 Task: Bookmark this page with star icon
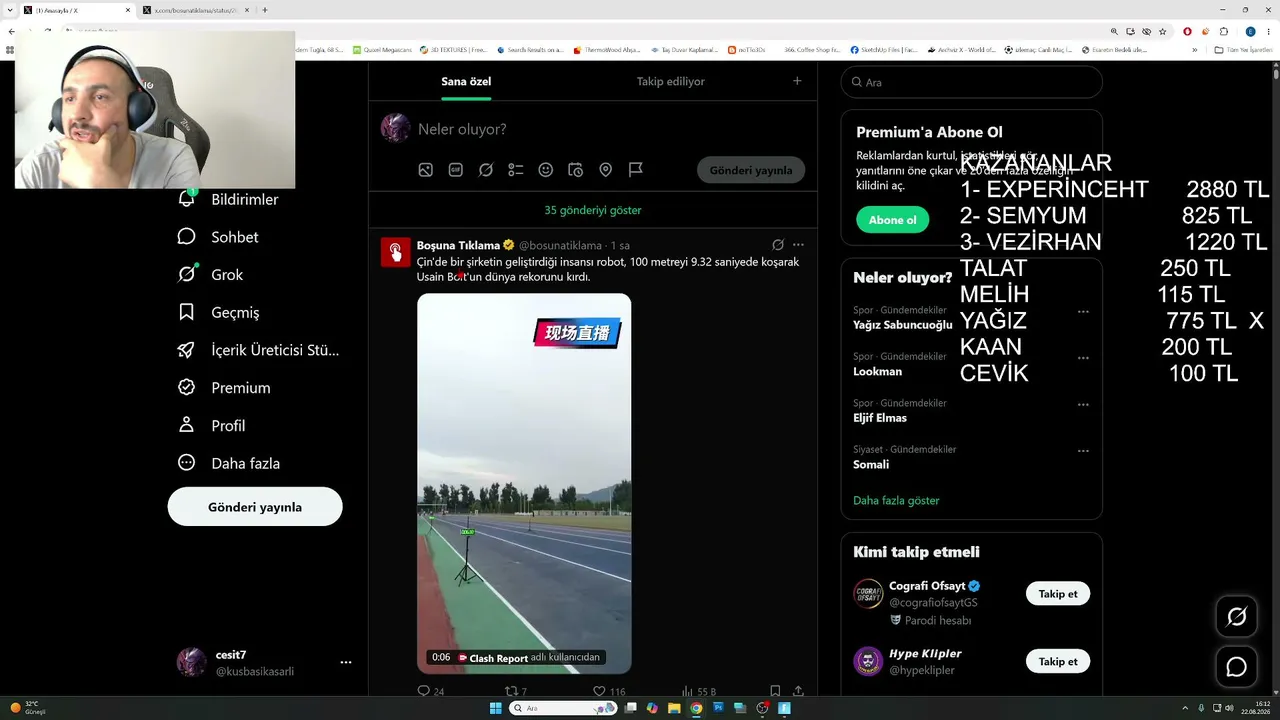coord(1162,31)
